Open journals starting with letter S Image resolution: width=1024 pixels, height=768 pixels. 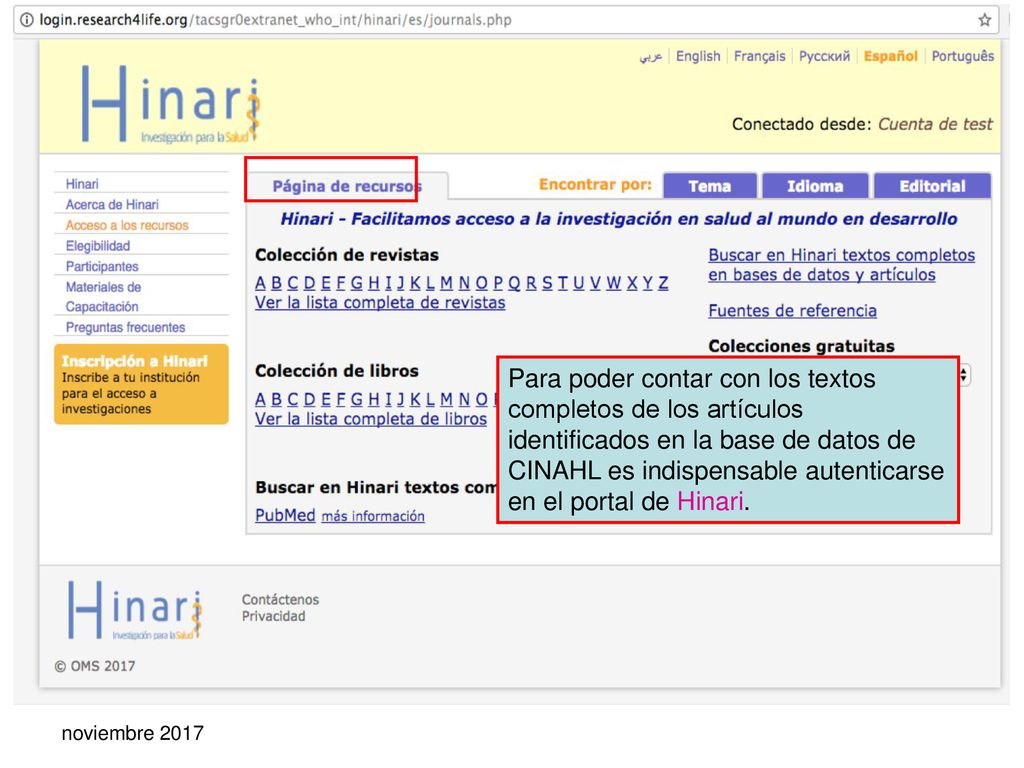pos(547,283)
